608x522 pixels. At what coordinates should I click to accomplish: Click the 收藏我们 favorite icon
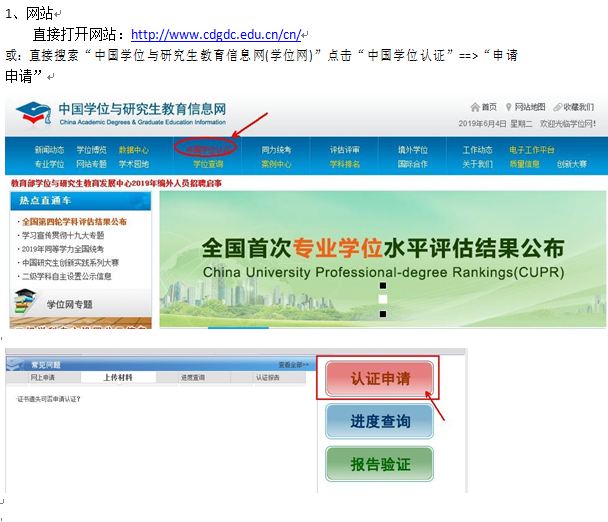tap(556, 107)
